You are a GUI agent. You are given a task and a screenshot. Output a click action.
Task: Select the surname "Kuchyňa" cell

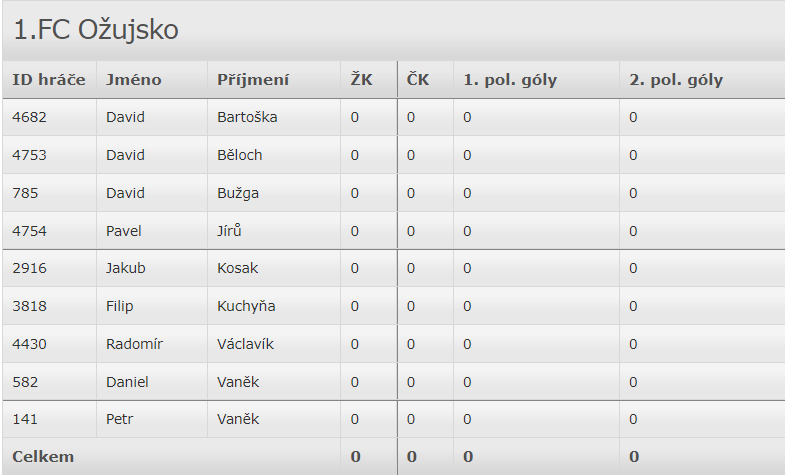click(246, 306)
